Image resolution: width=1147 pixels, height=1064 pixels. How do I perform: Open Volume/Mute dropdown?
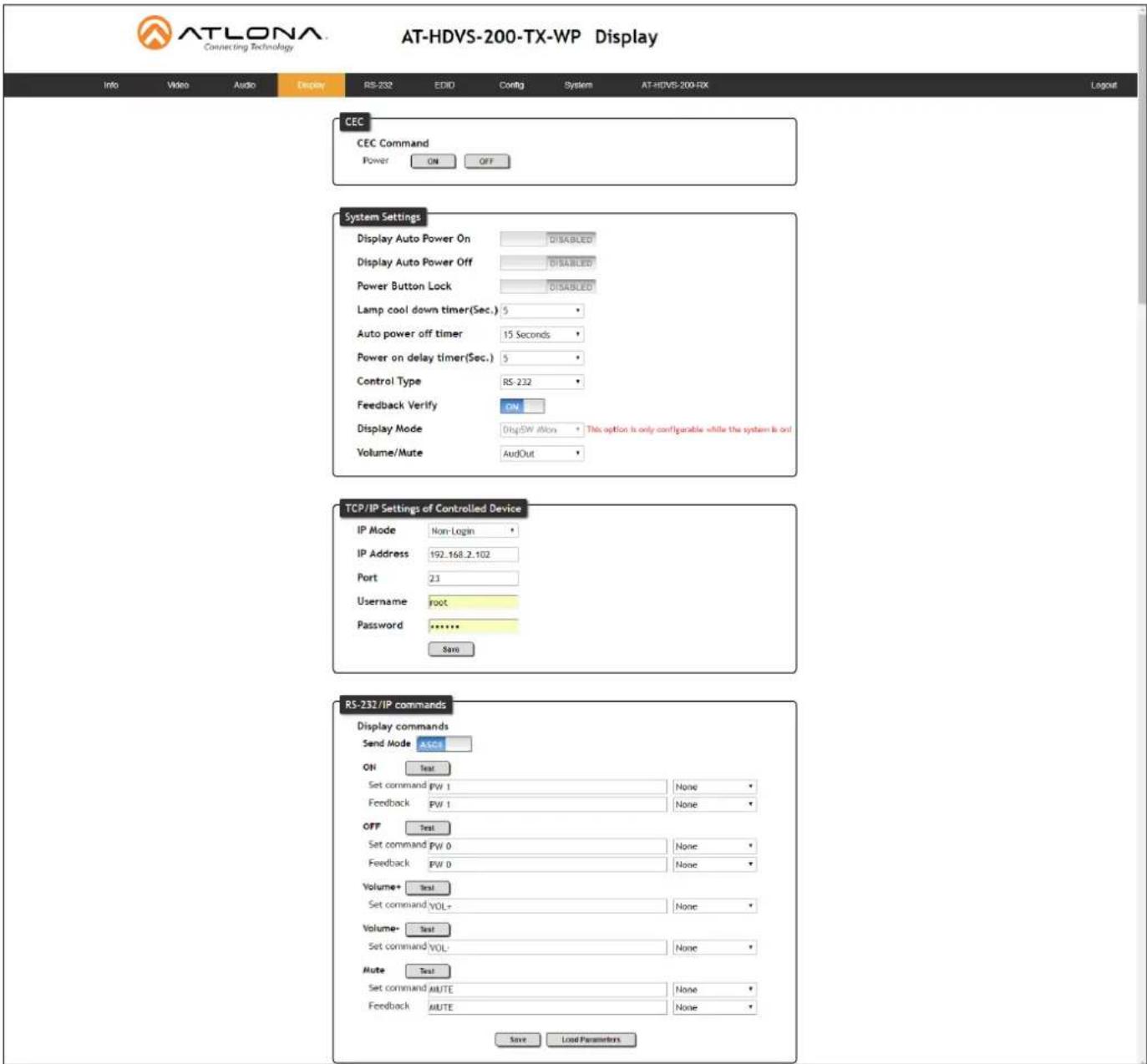[541, 453]
